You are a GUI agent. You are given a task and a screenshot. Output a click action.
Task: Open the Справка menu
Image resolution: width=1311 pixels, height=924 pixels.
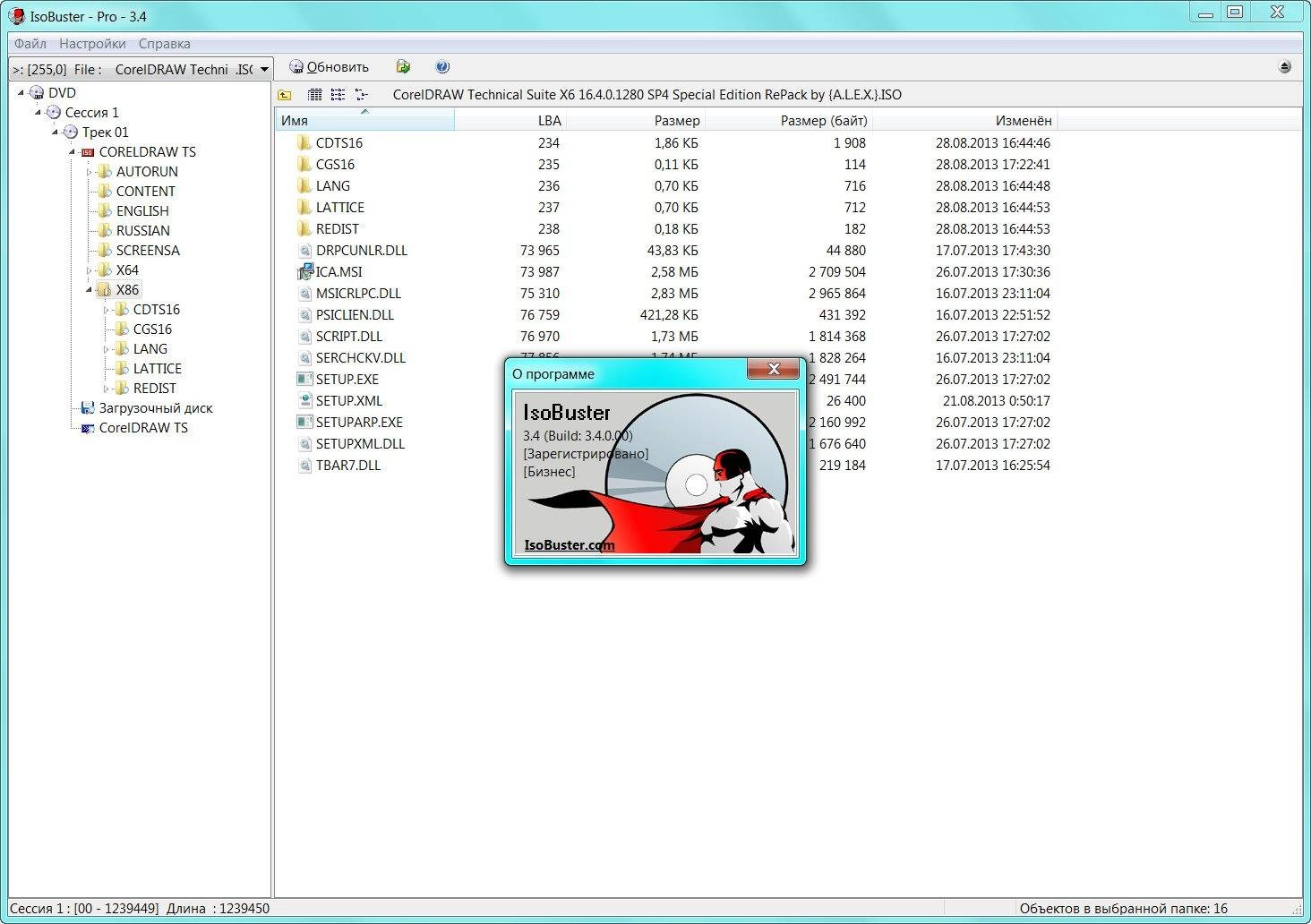pos(164,43)
